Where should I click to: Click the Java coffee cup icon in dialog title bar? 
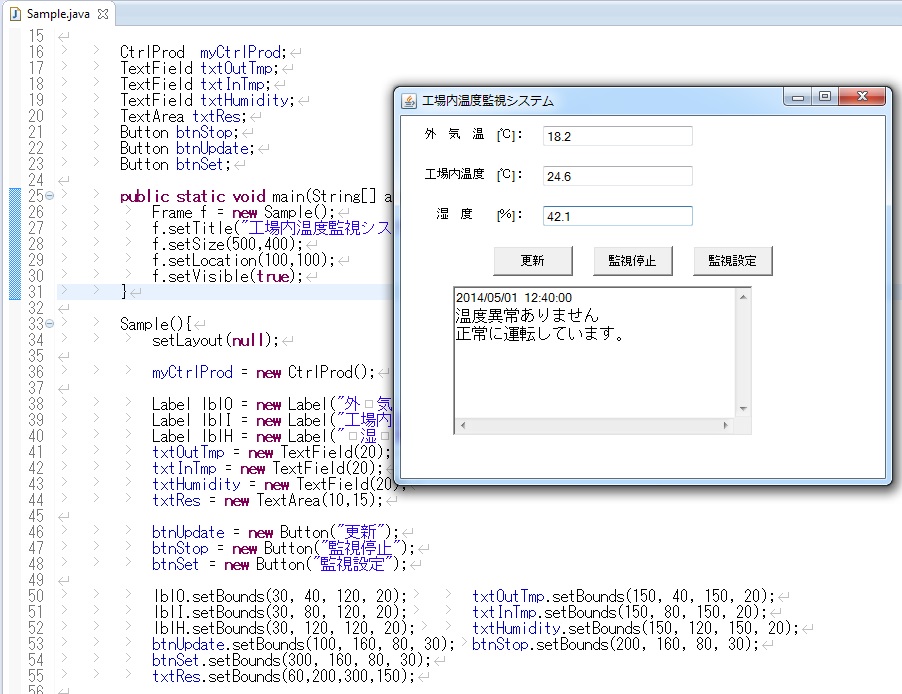408,101
